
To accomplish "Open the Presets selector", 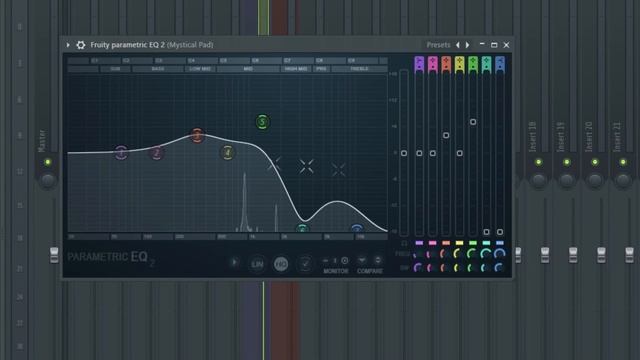I will [438, 45].
